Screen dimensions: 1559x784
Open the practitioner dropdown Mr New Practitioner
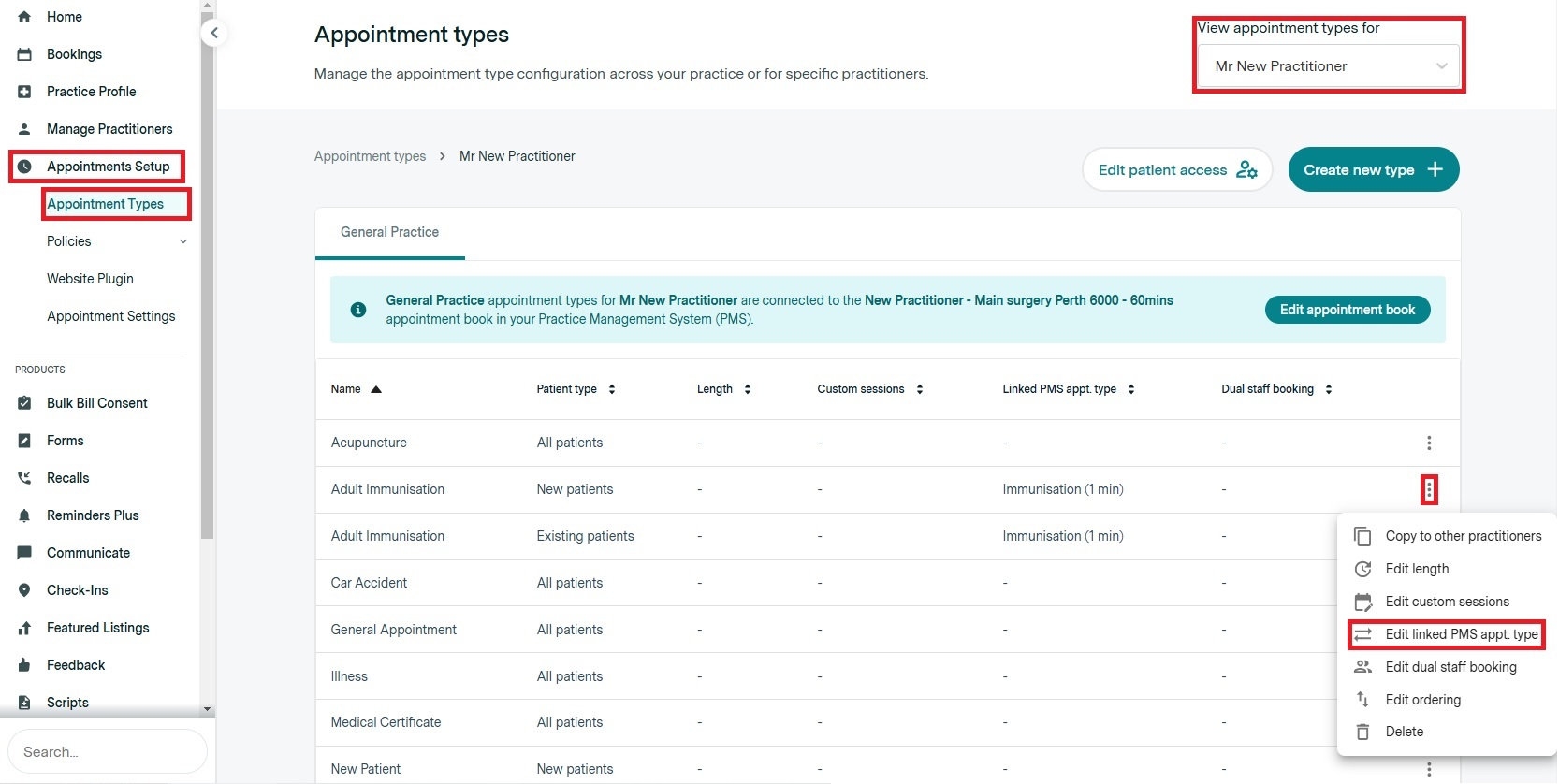pos(1328,66)
